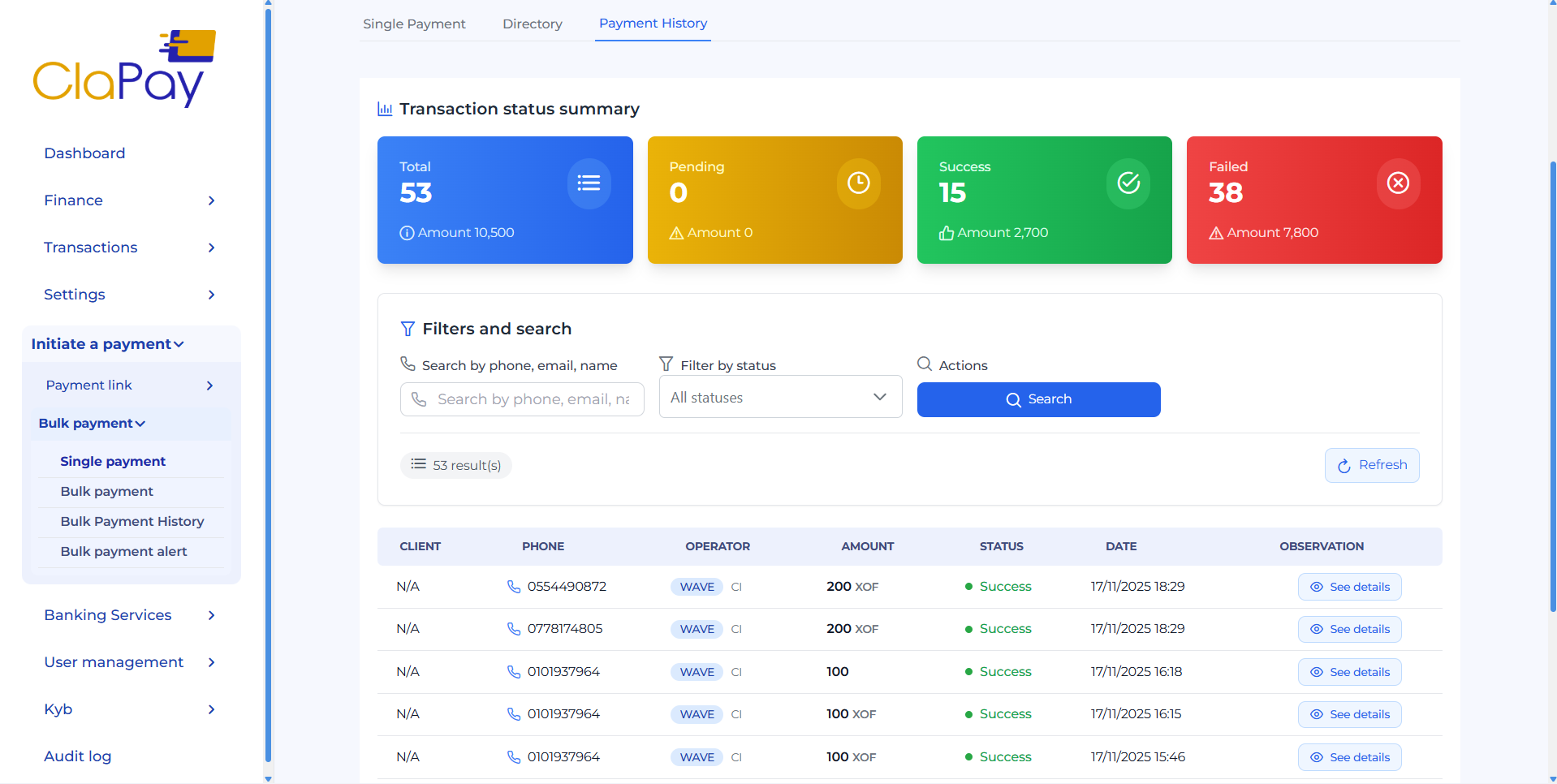The image size is (1557, 784).
Task: Click the funnel icon next to Filters and search
Action: [408, 329]
